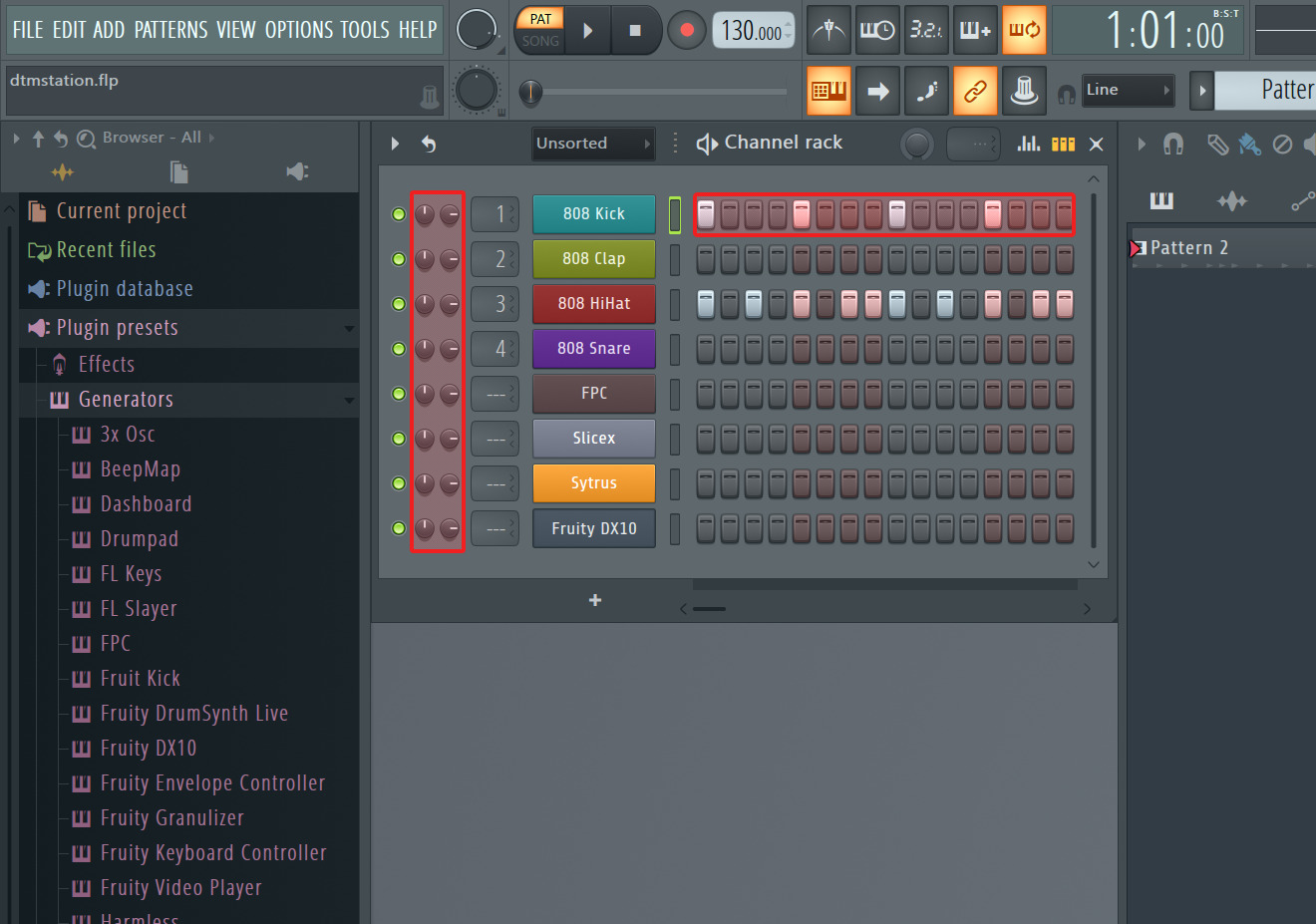This screenshot has width=1316, height=924.
Task: Open the playlist options arrow menu
Action: [x=1142, y=145]
